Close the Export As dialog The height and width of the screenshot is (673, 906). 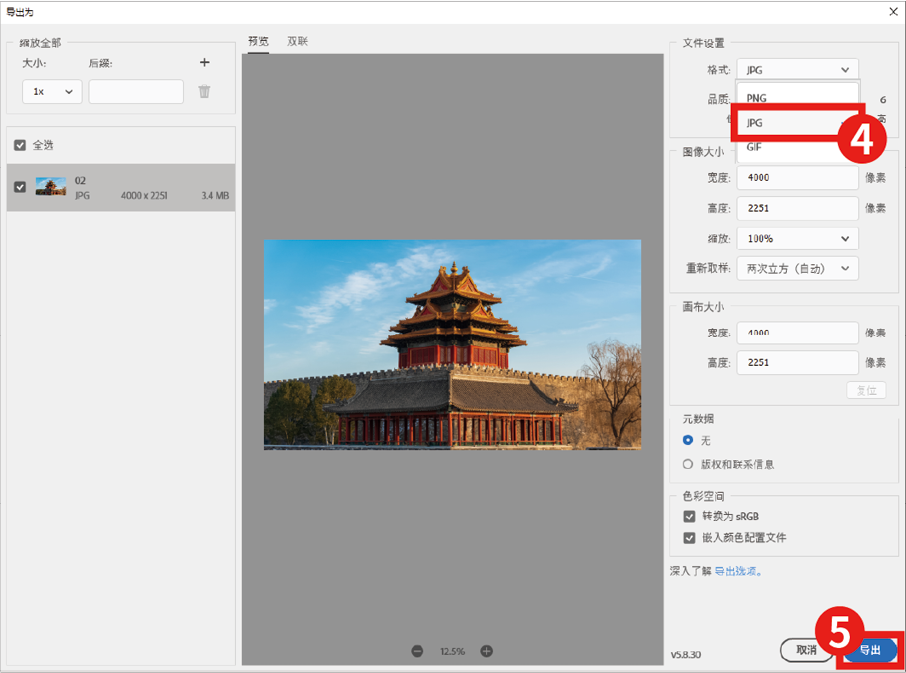[892, 11]
